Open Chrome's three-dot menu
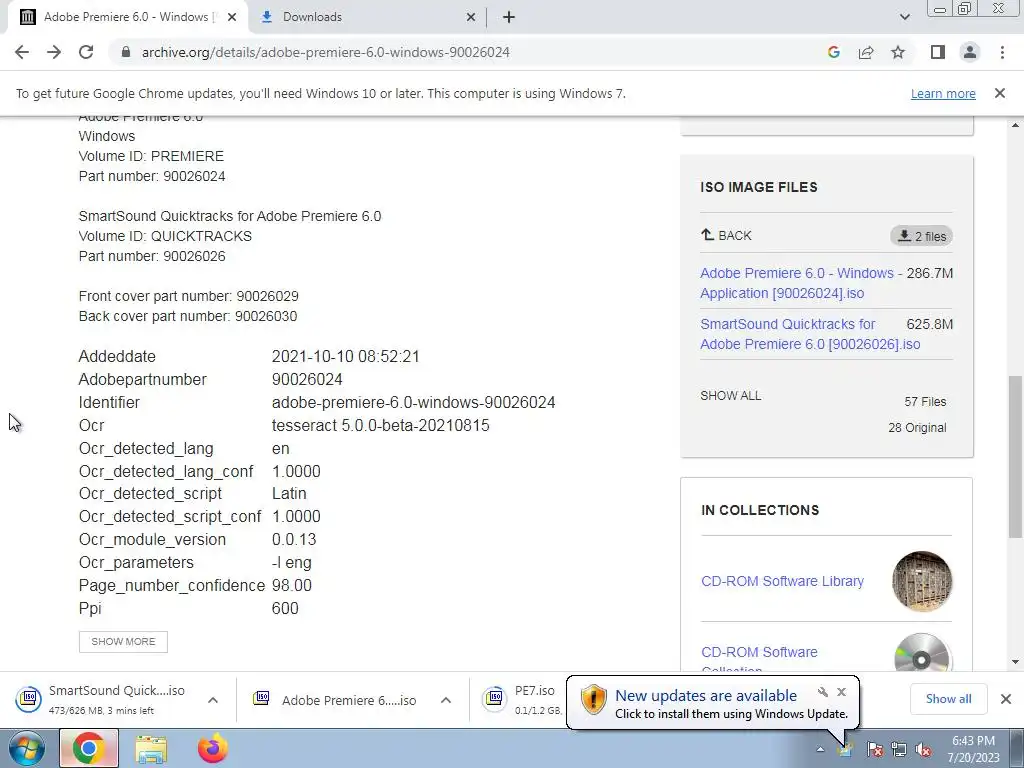 click(x=1002, y=52)
